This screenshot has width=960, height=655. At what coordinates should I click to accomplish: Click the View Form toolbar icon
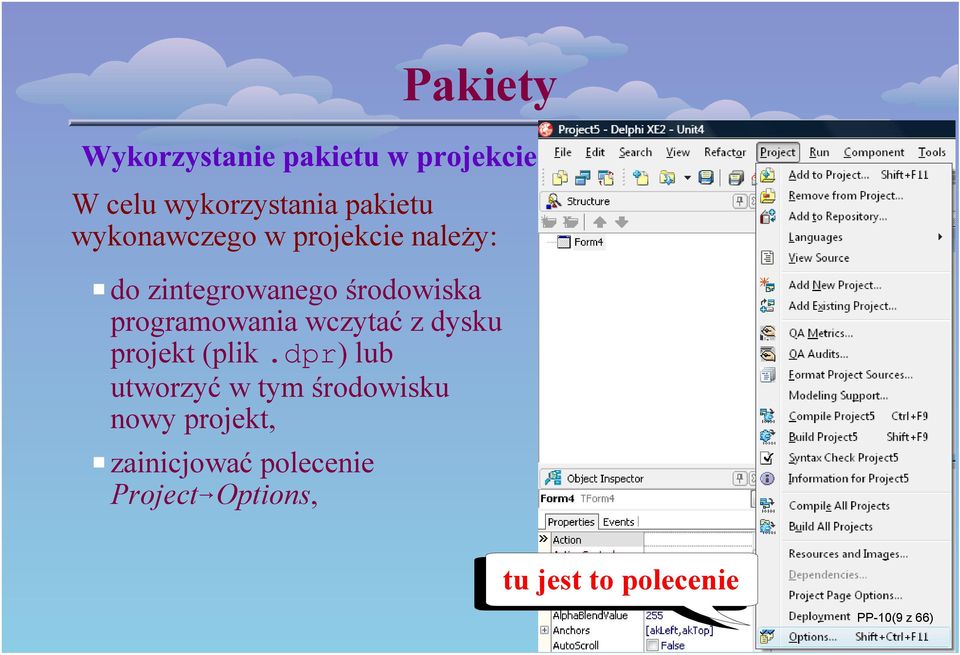pos(582,178)
